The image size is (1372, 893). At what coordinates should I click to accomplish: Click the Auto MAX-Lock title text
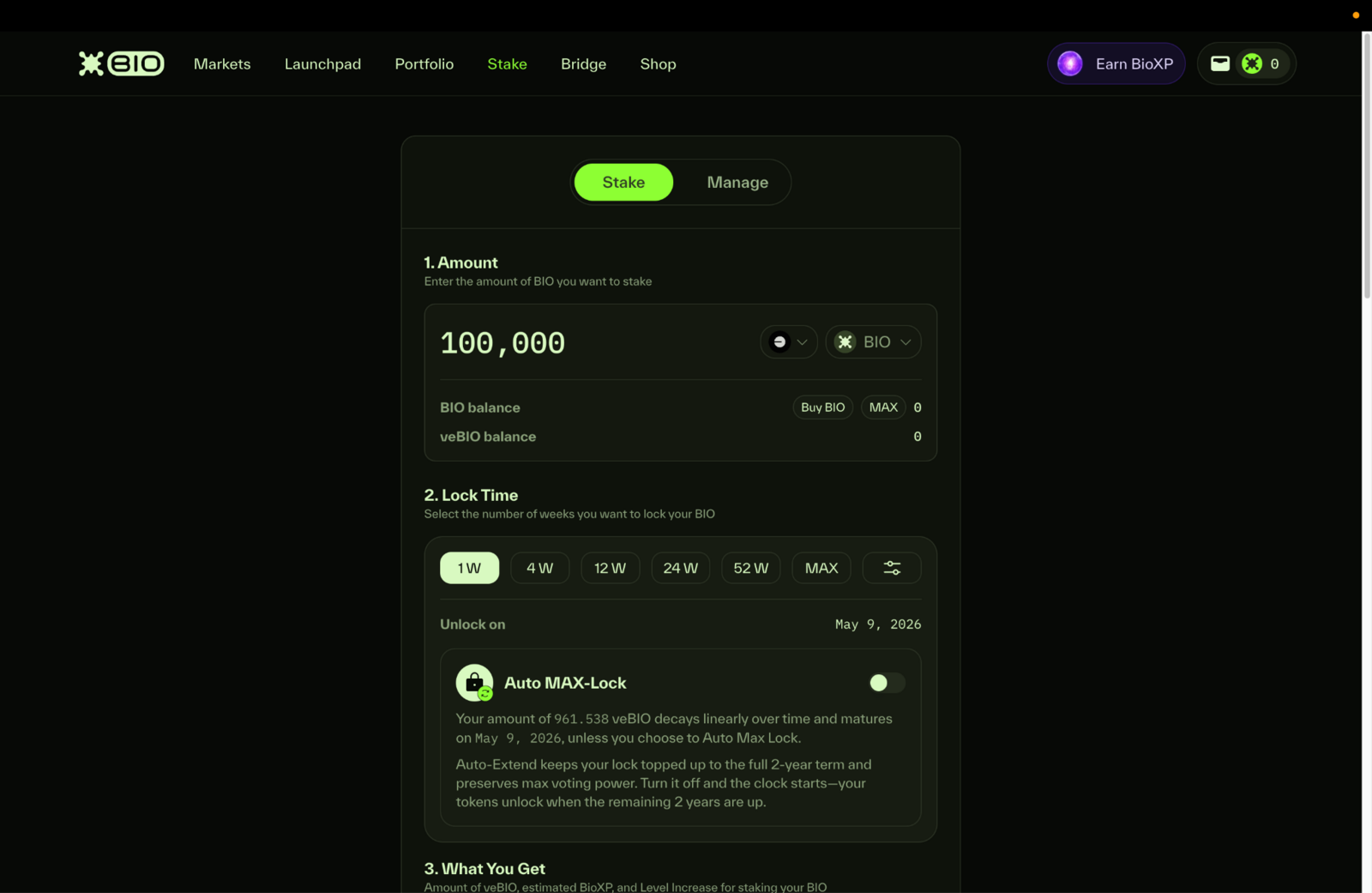(565, 683)
